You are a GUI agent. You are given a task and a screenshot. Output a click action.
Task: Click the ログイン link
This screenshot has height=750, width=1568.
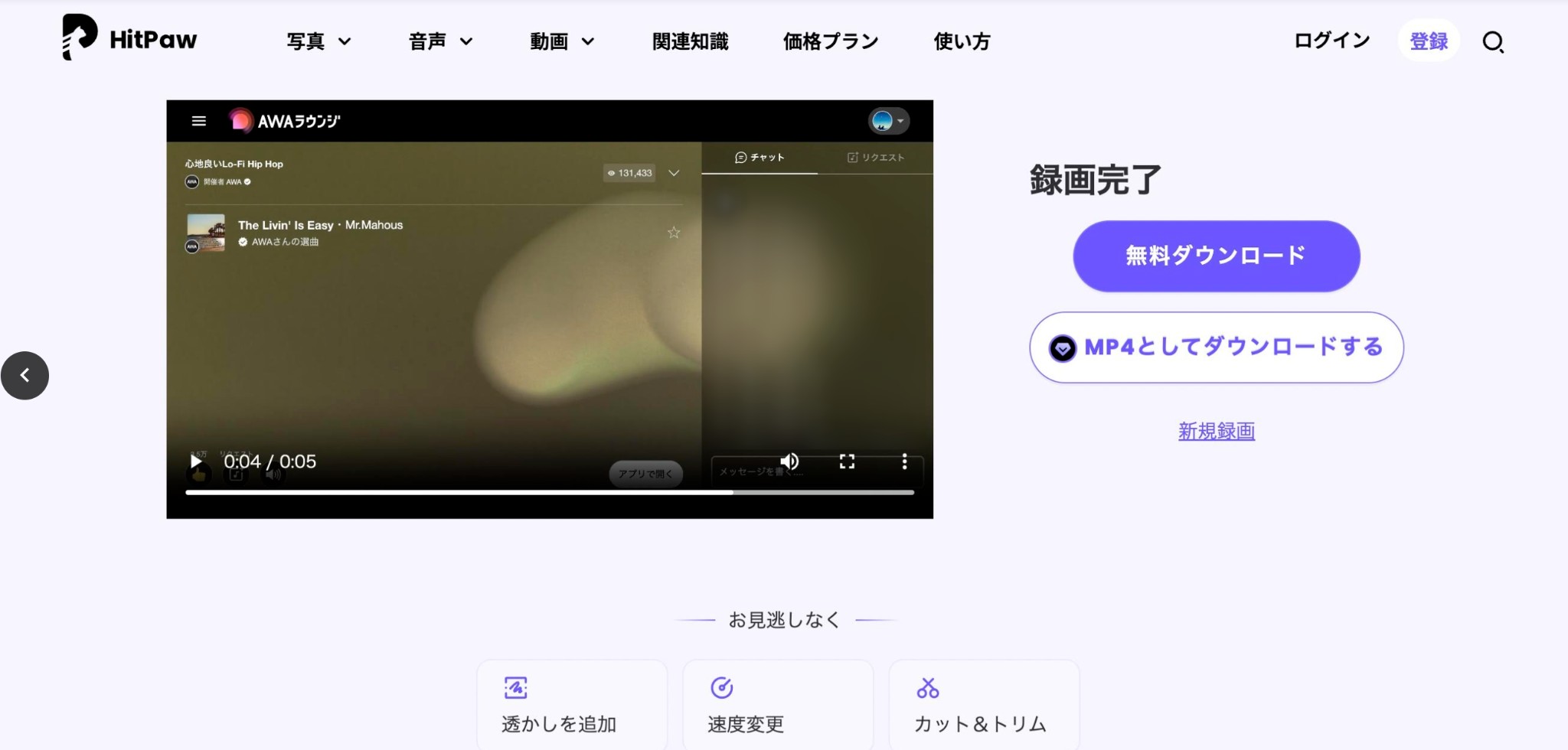point(1331,41)
